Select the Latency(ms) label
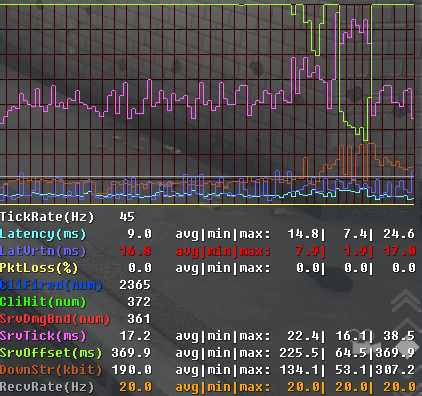Screen dimensions: 422x396 click(43, 234)
